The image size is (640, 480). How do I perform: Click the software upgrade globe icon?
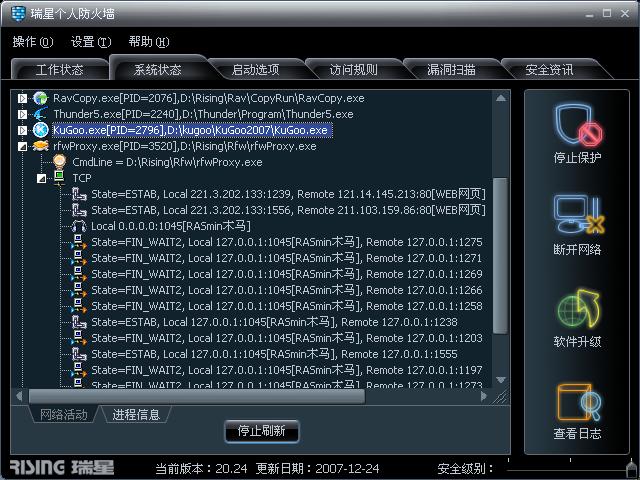click(578, 309)
